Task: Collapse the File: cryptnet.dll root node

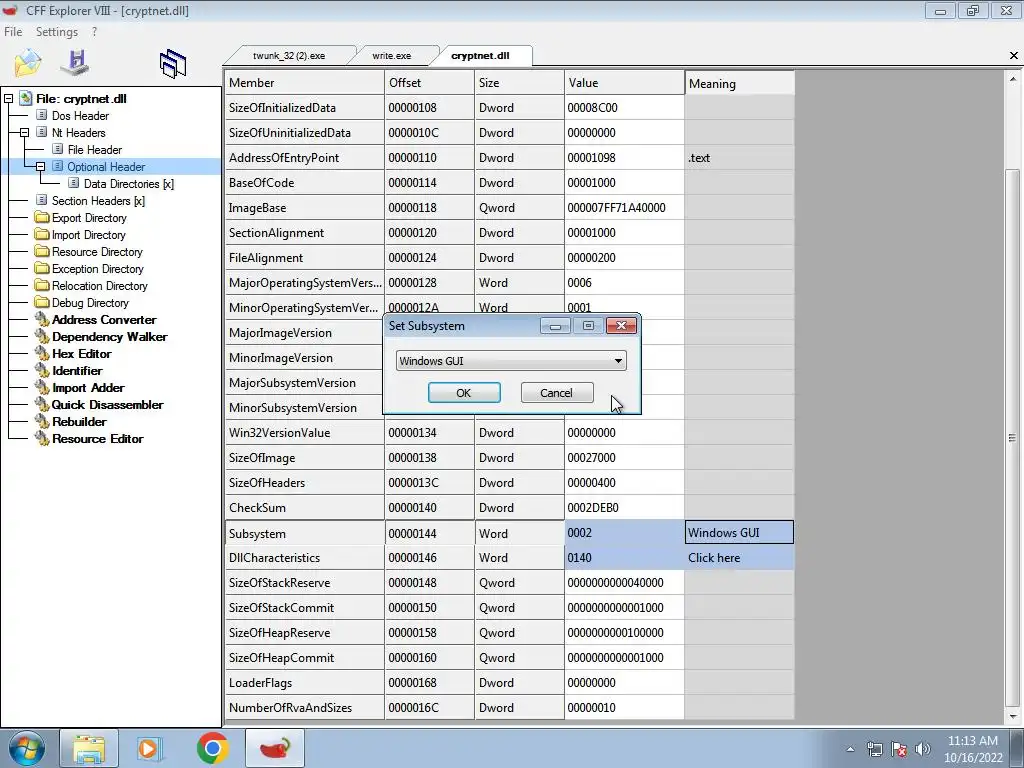Action: coord(8,99)
